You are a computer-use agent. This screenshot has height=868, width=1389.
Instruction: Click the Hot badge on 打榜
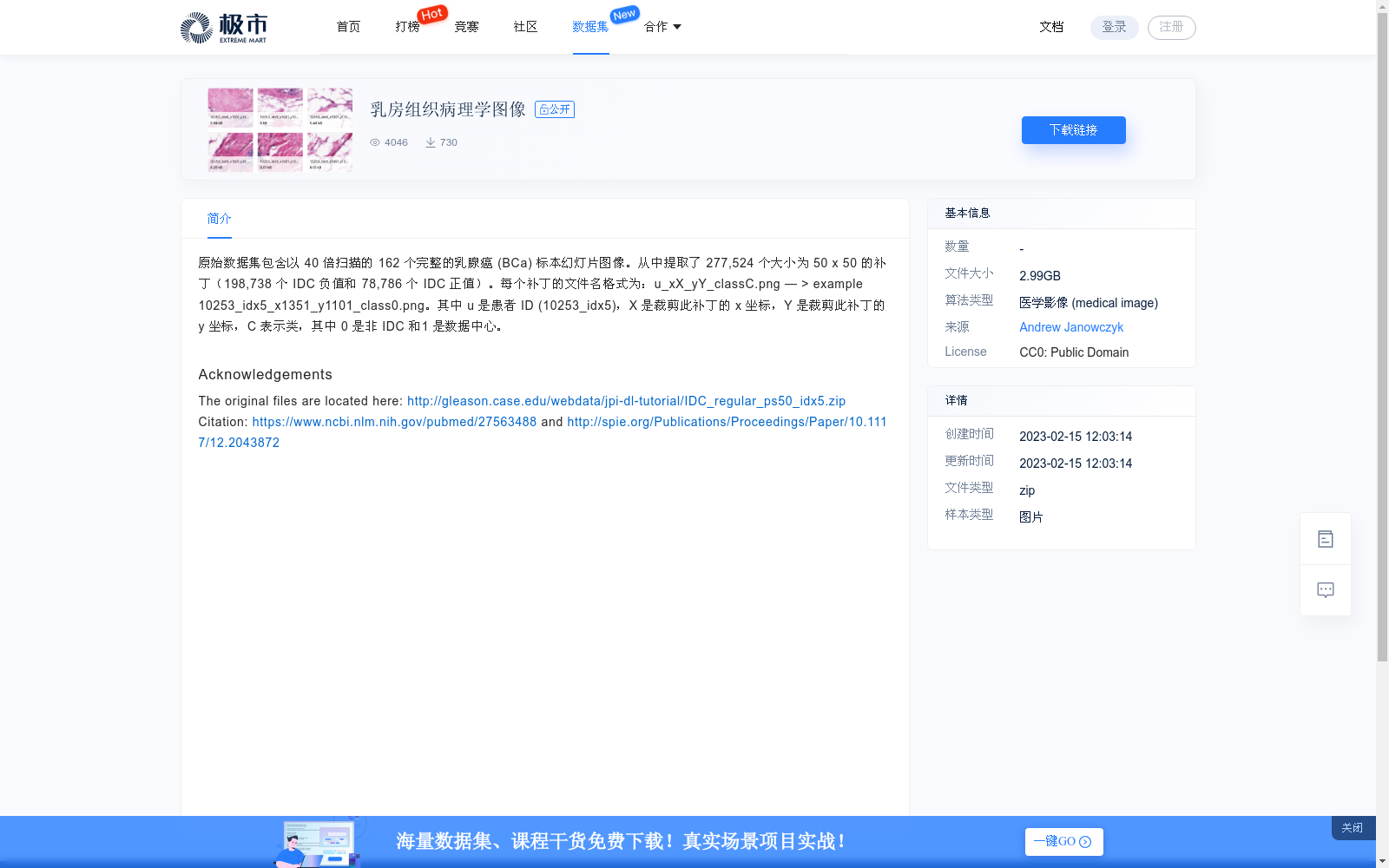tap(432, 14)
